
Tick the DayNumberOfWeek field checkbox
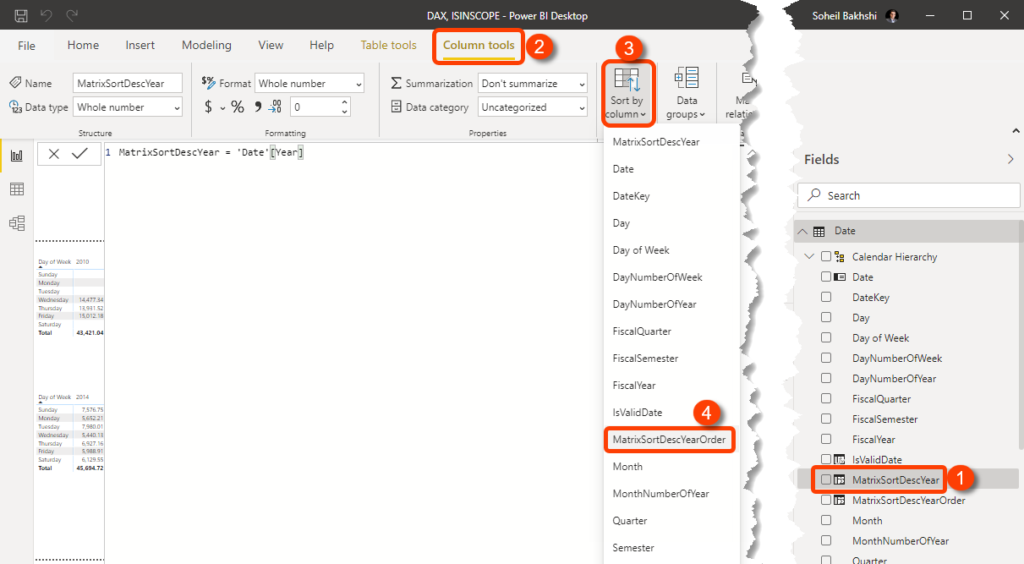point(826,358)
